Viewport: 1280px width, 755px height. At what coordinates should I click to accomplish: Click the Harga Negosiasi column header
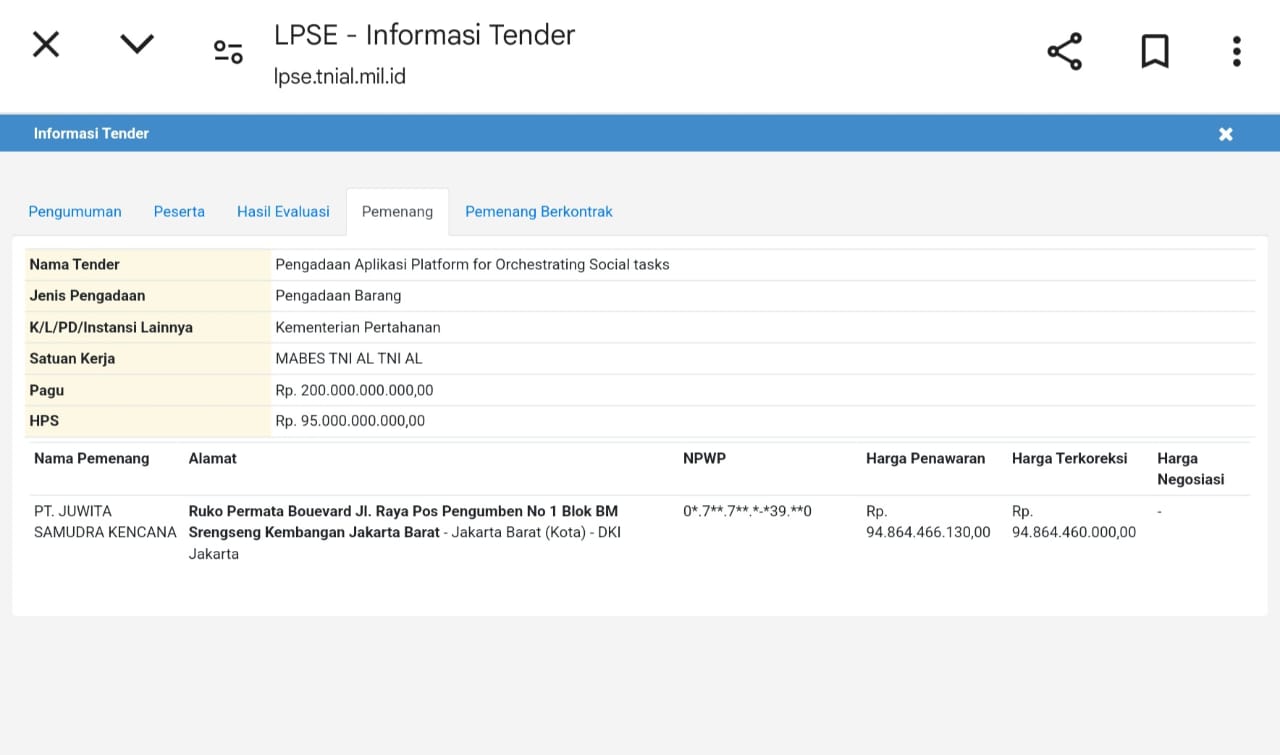(x=1190, y=469)
